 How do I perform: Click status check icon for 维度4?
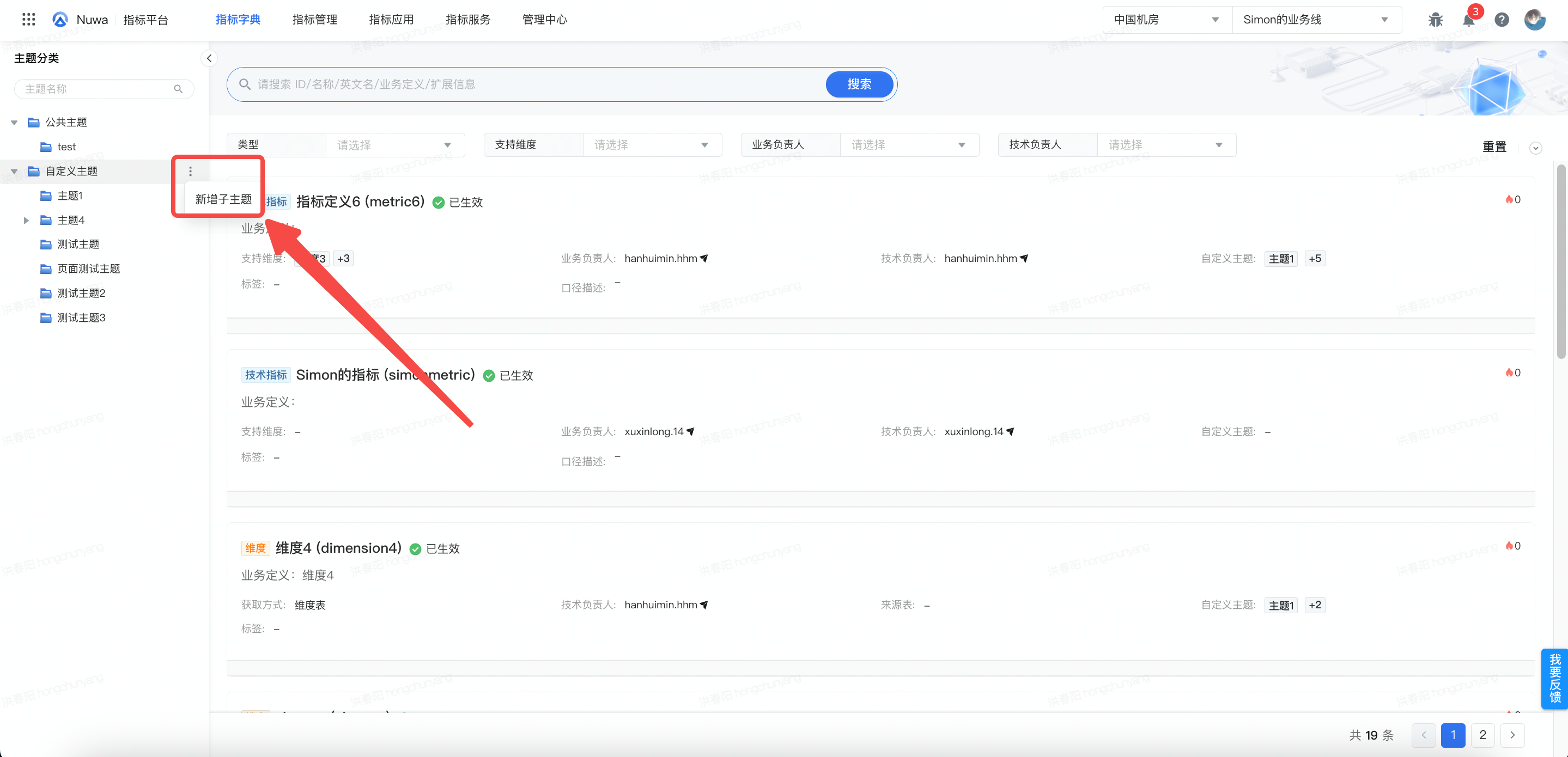[x=415, y=549]
